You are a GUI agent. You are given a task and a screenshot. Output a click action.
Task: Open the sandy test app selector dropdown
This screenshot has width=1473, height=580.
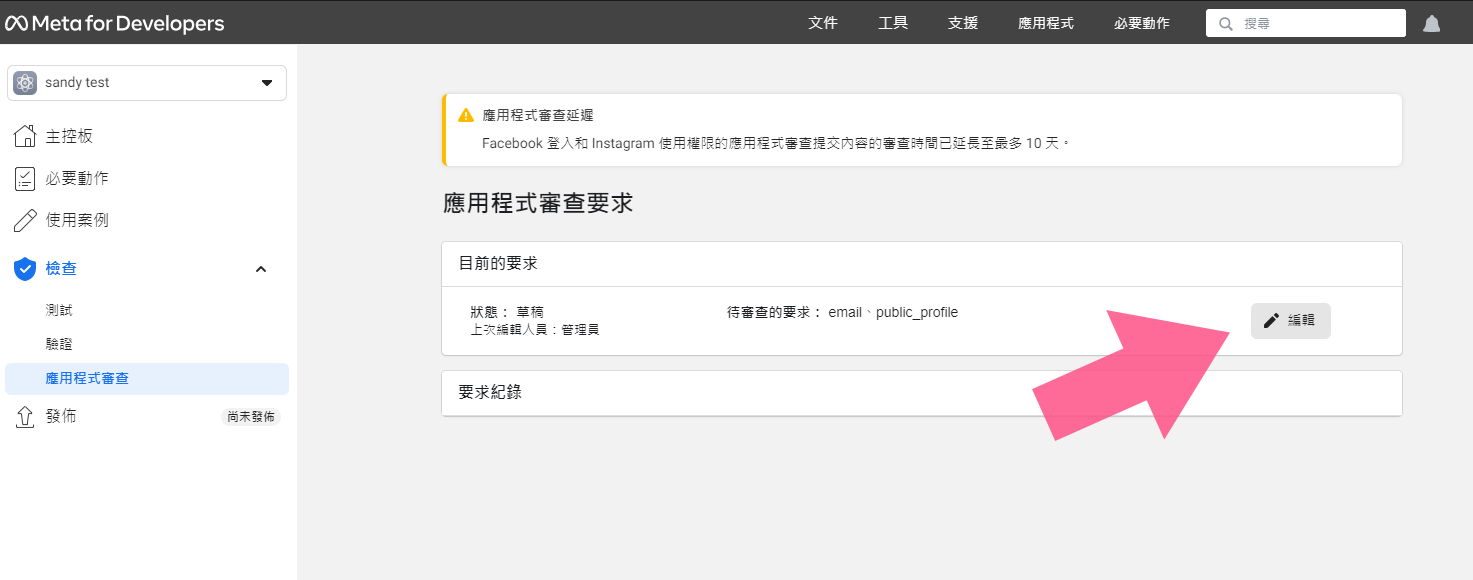coord(147,83)
